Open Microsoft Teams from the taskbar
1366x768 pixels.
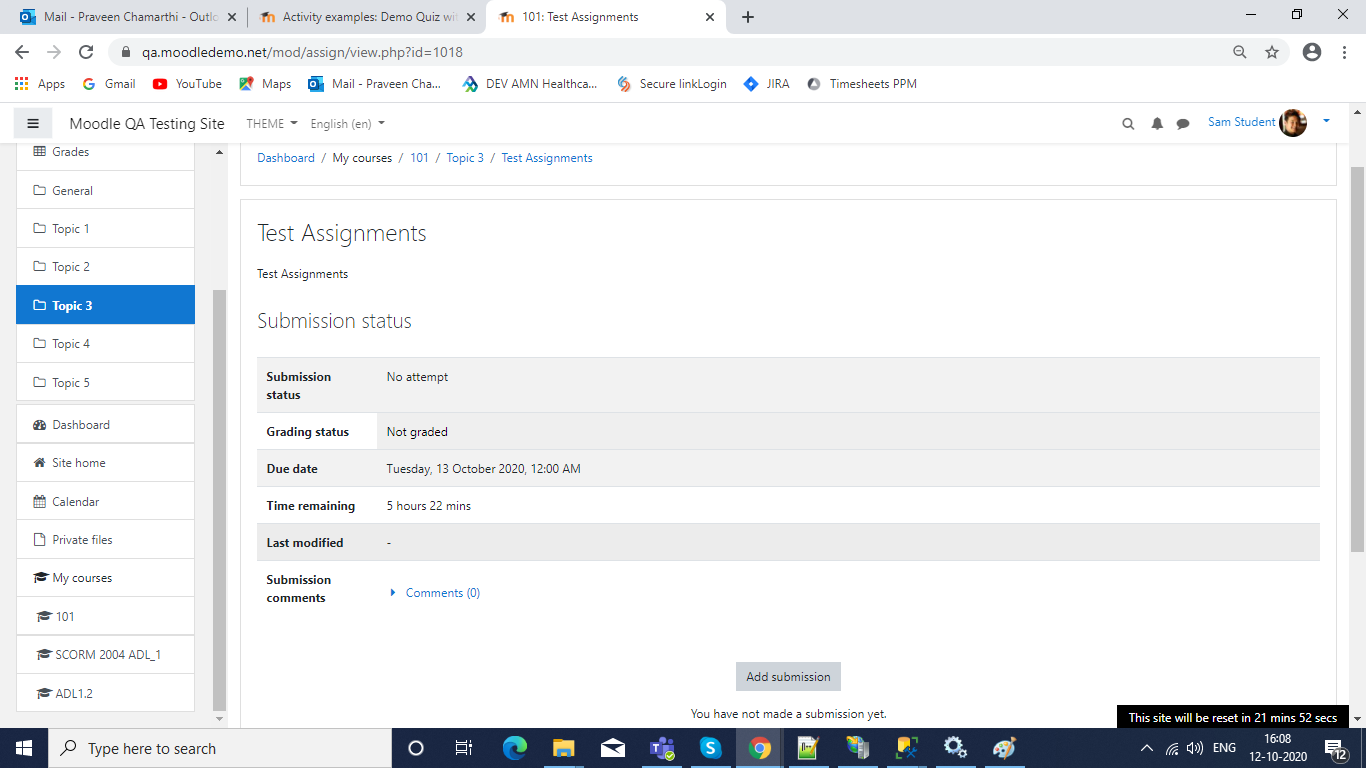(x=662, y=748)
